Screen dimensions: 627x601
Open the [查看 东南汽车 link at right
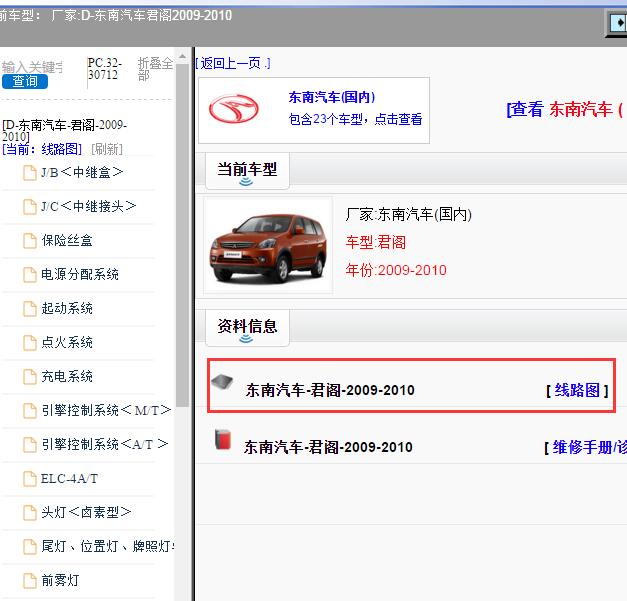coord(565,109)
